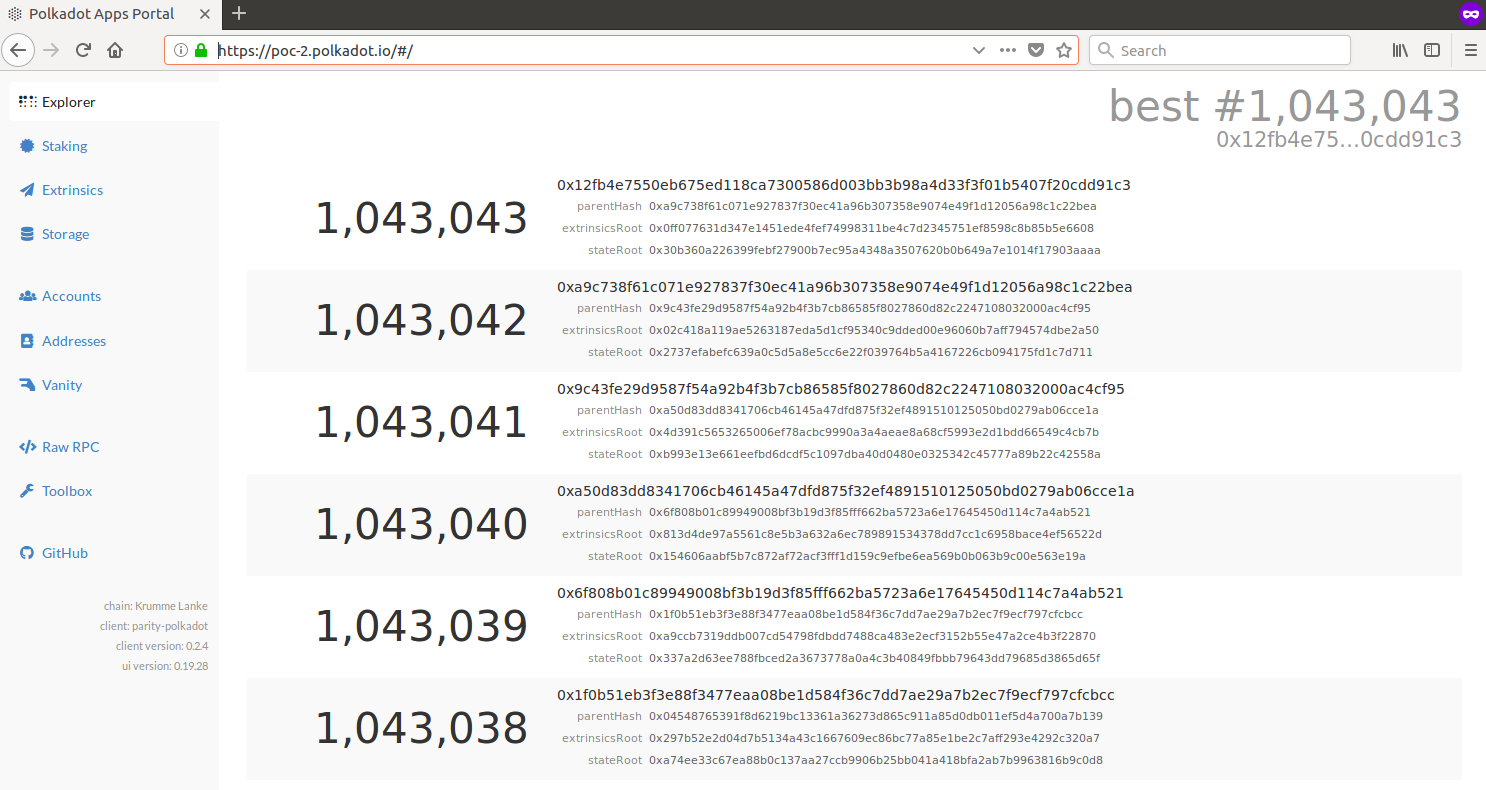Click block number 1,043,042
The image size is (1486, 790).
coord(421,321)
